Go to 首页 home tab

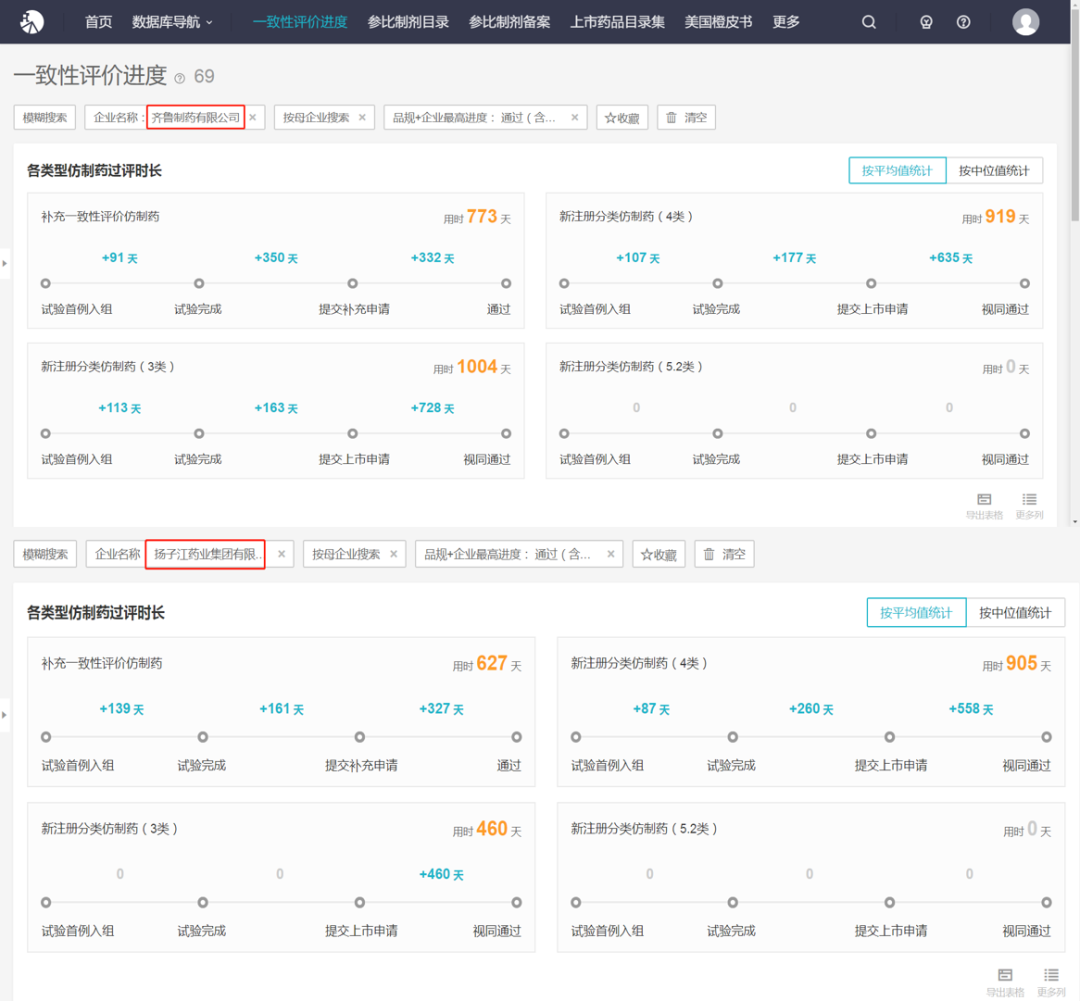tap(98, 22)
